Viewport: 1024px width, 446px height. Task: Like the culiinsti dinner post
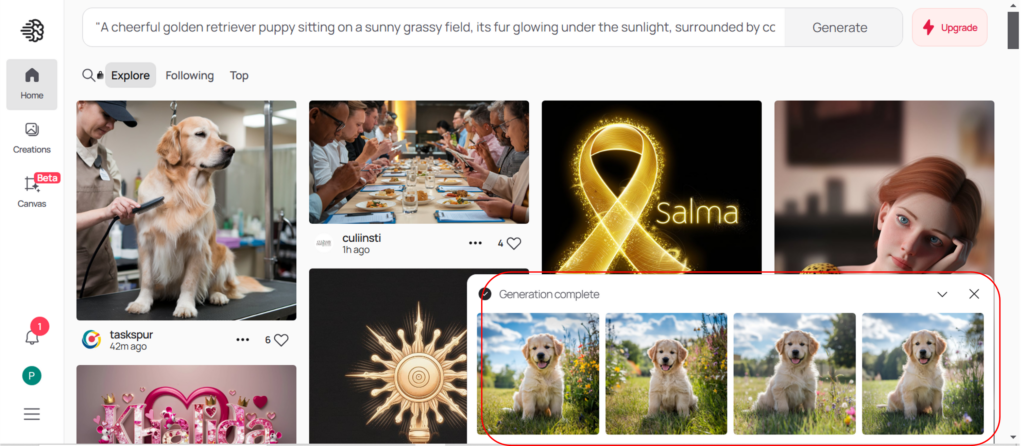point(514,243)
